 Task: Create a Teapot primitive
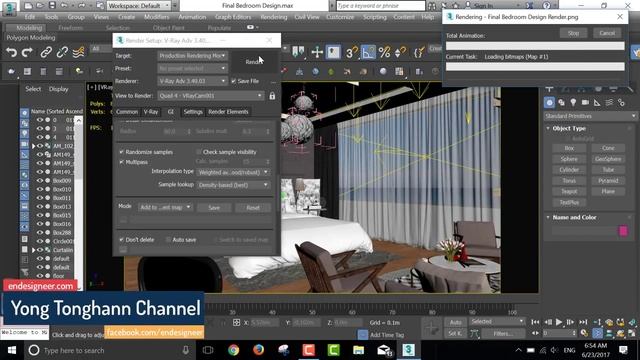569,191
